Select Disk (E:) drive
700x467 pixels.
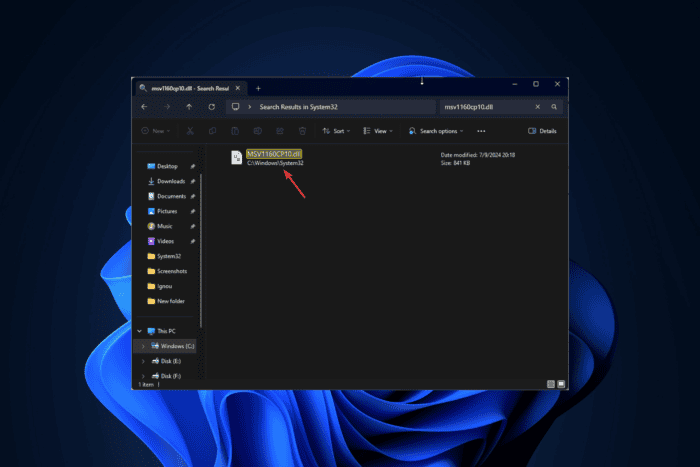(171, 361)
